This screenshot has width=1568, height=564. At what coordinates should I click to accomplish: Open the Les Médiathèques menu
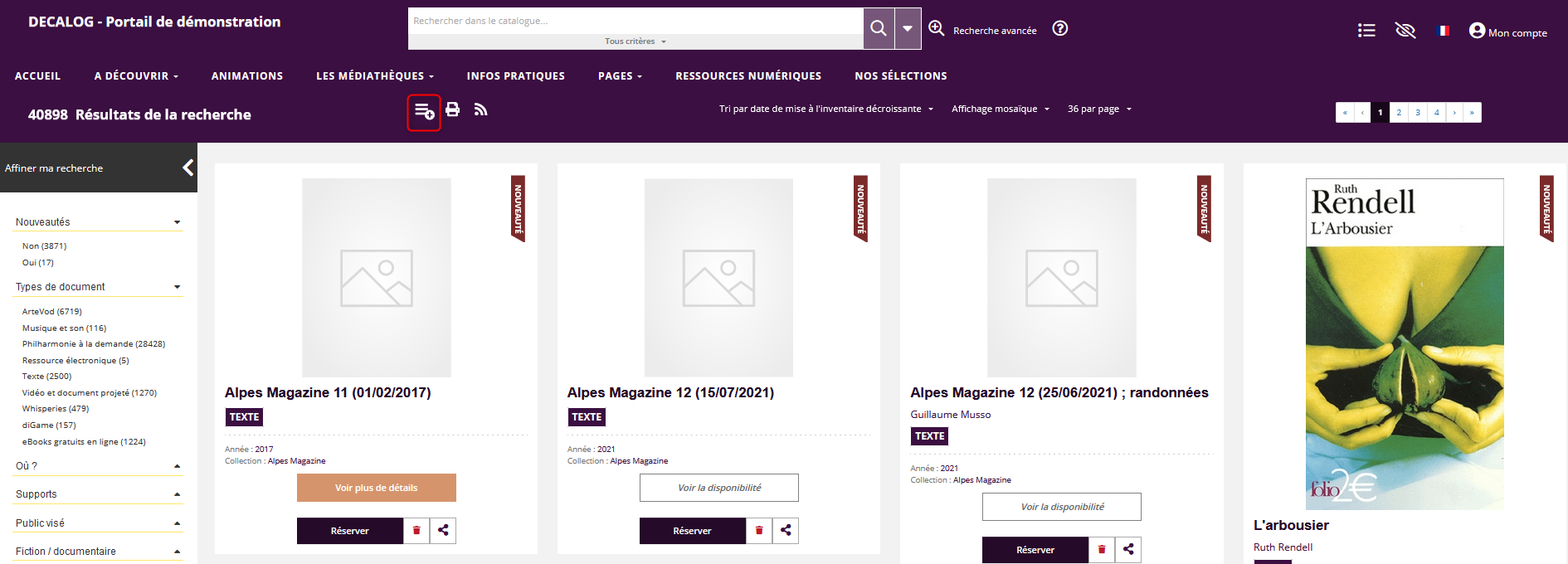point(374,75)
